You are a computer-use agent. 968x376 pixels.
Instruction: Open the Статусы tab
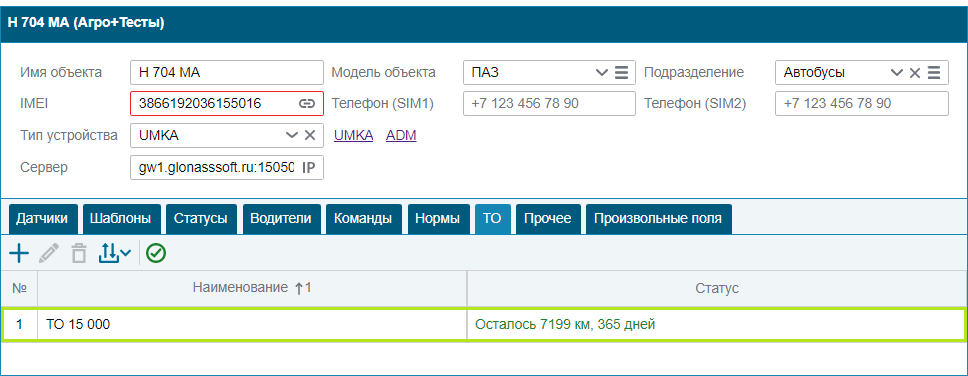click(201, 219)
